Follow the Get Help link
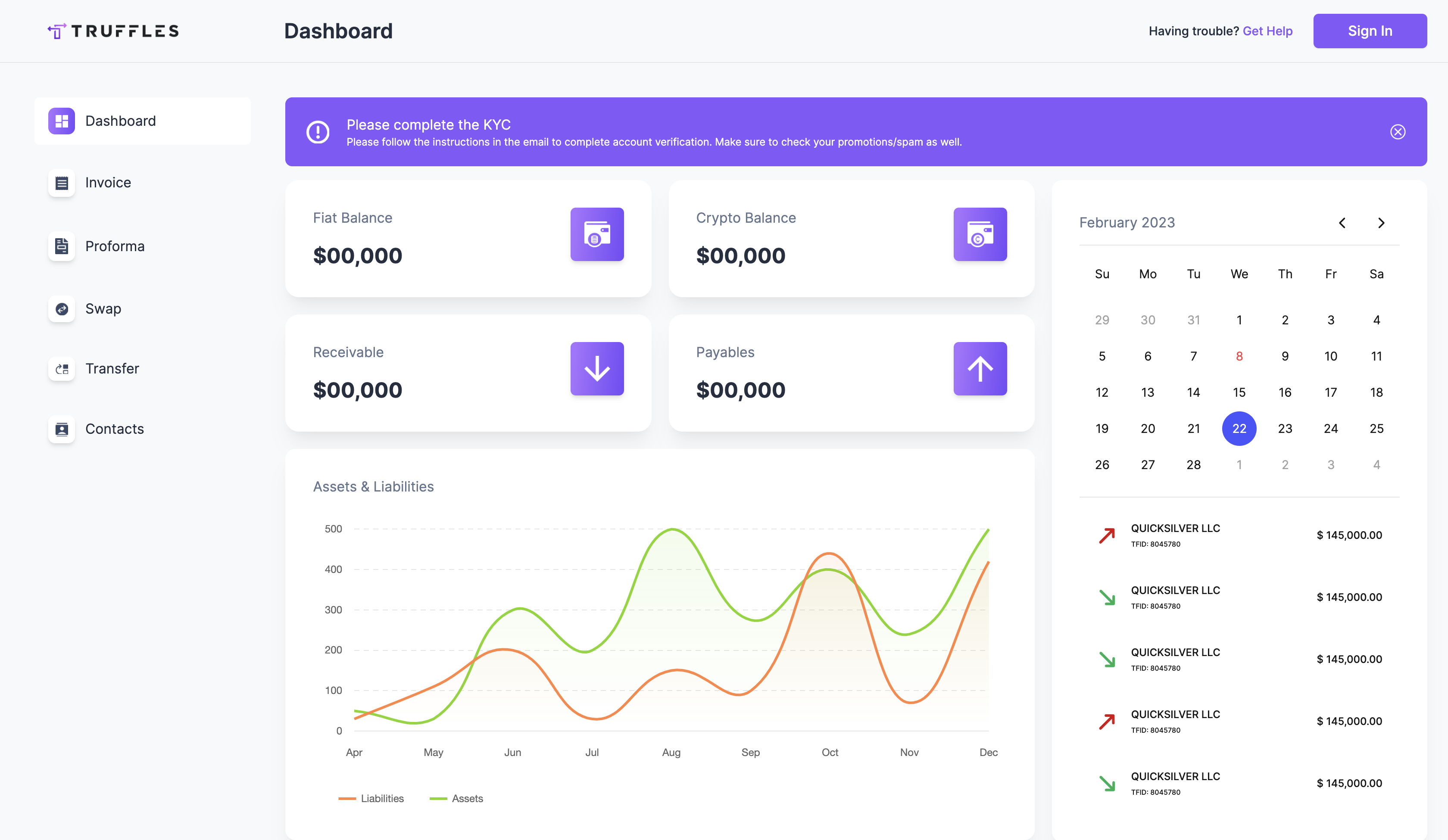 [x=1267, y=31]
